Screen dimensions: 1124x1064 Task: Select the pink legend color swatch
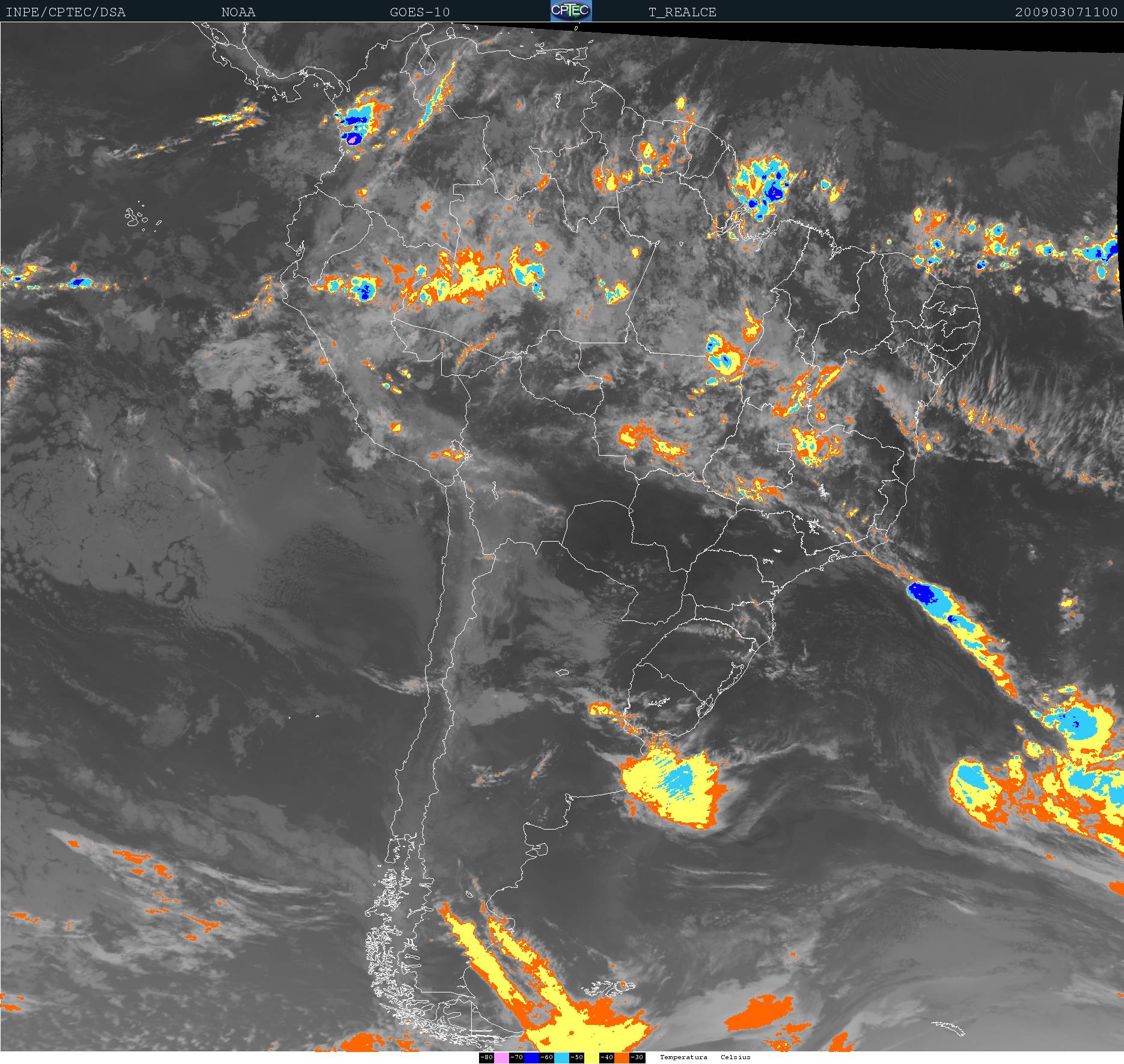tap(501, 1057)
